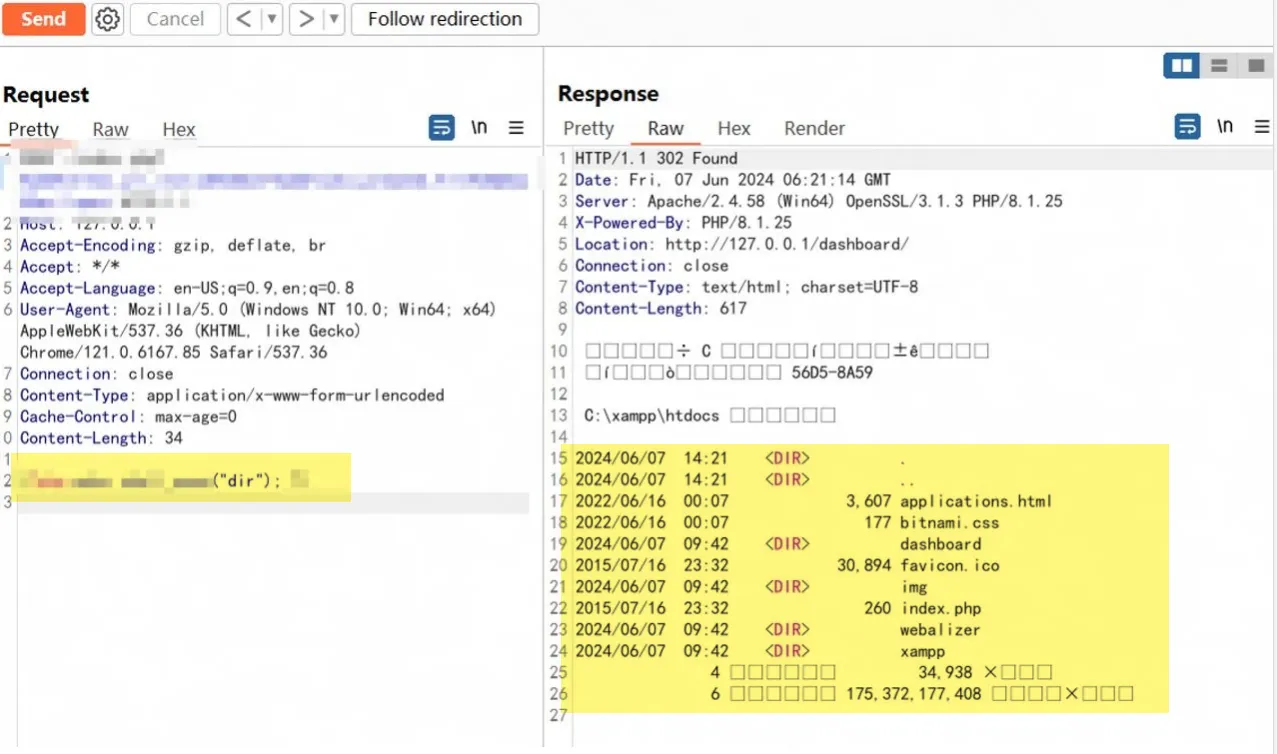Click the webalizer directory entry
The height and width of the screenshot is (754, 1277).
[x=940, y=630]
